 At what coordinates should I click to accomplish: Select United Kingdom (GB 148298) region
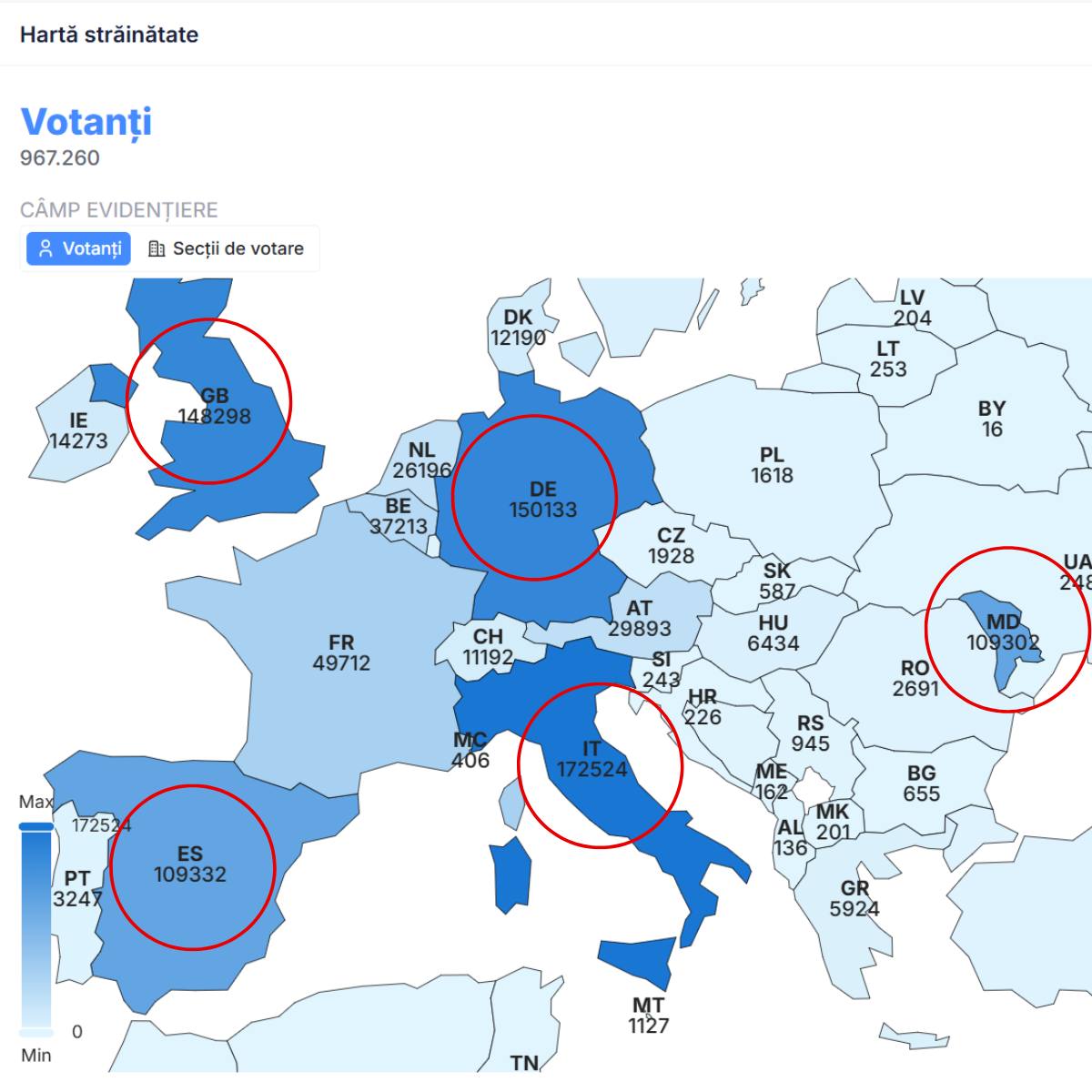(x=215, y=407)
